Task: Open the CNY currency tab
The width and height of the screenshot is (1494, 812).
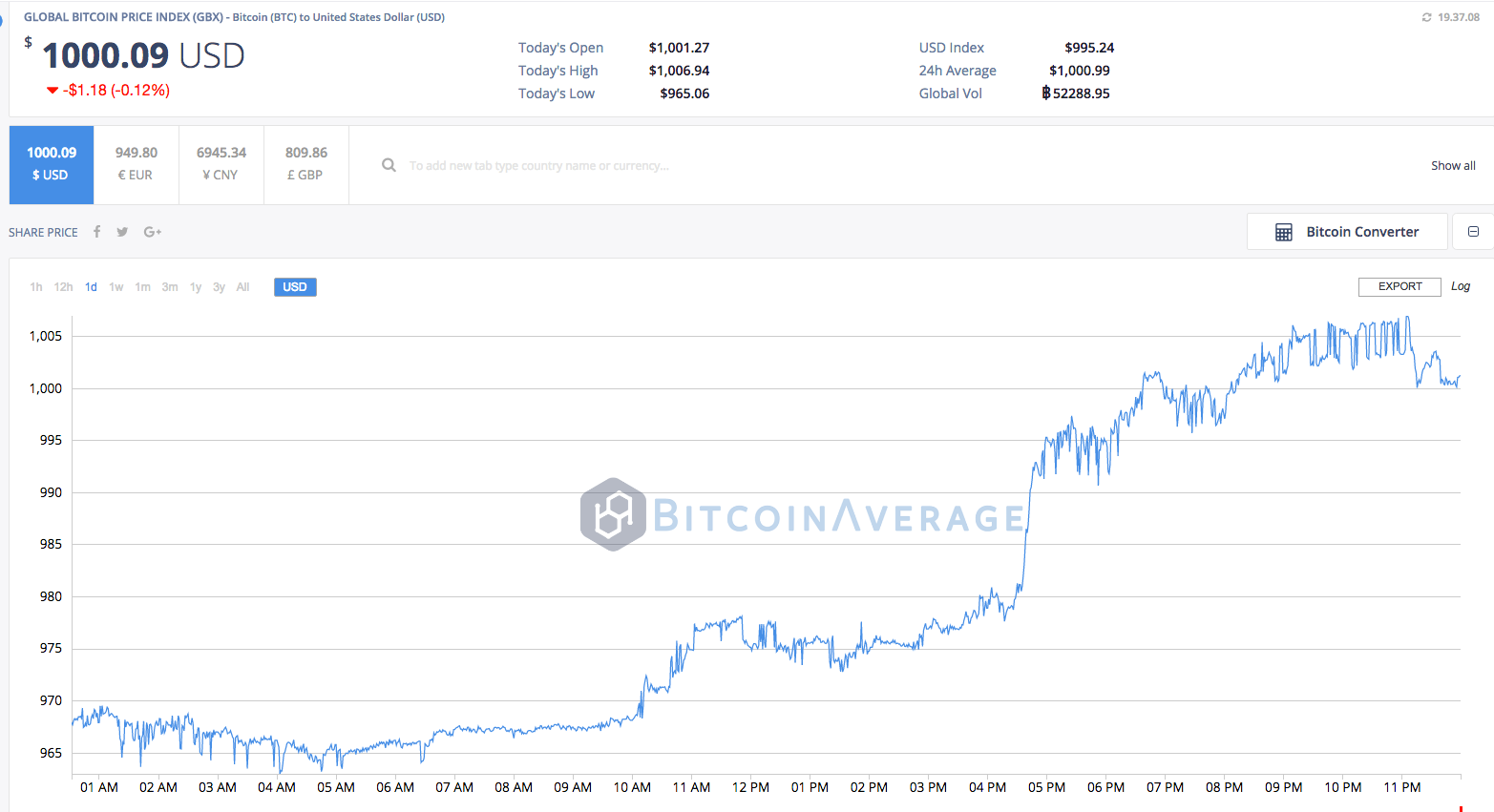Action: [221, 164]
